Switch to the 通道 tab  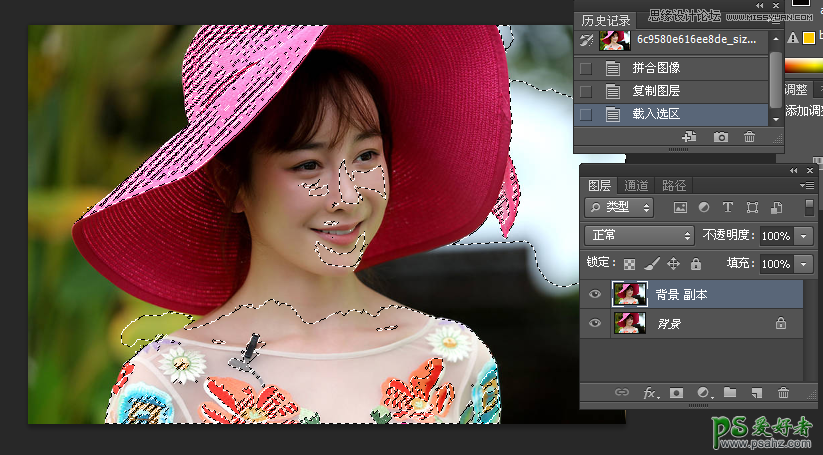point(636,185)
